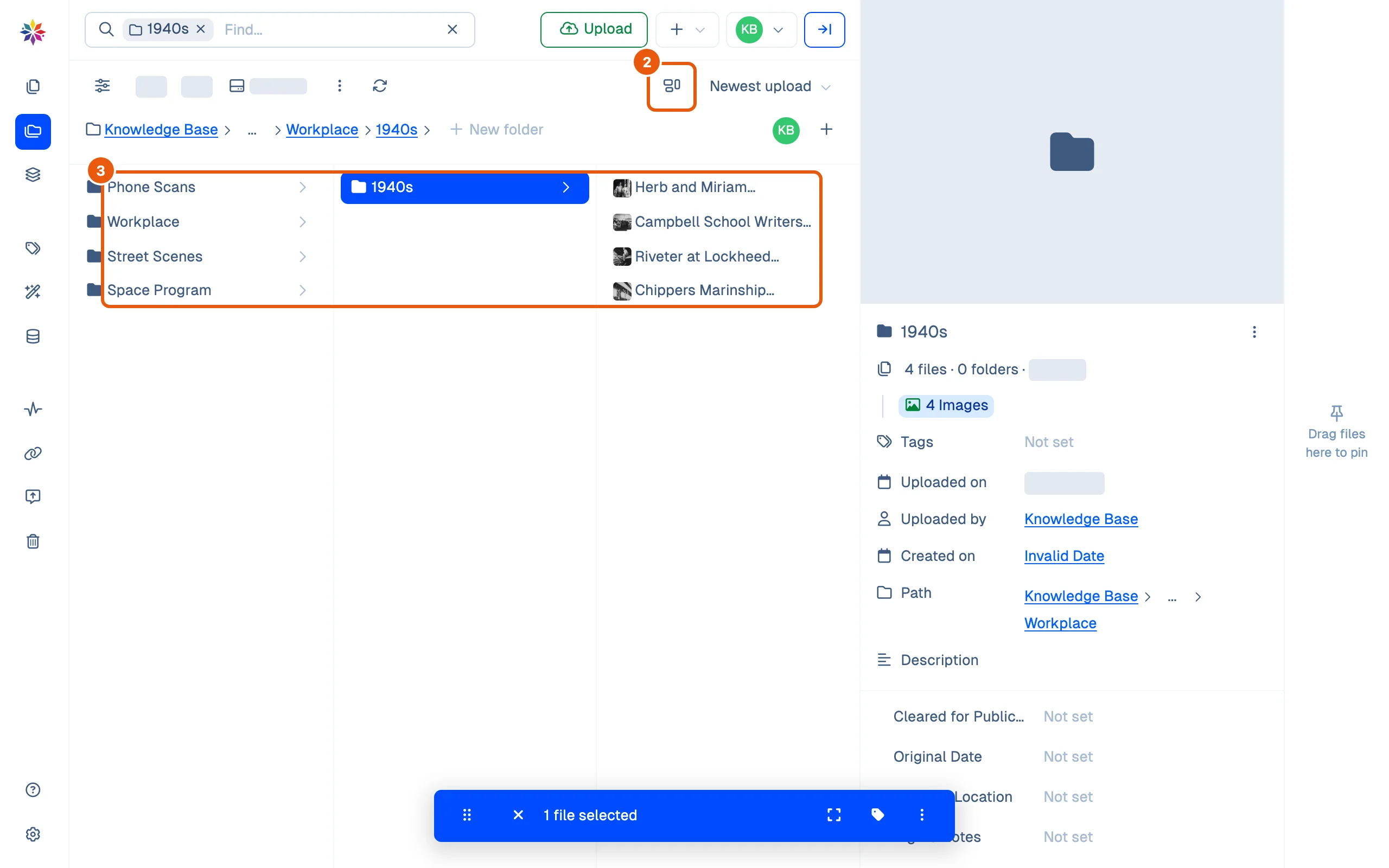Expand the Phone Scans folder chevron
1389x868 pixels.
[302, 187]
